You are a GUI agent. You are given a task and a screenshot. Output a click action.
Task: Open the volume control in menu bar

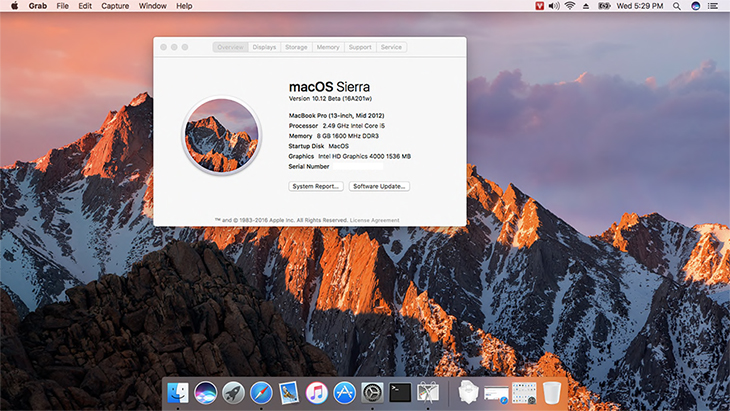[x=554, y=6]
